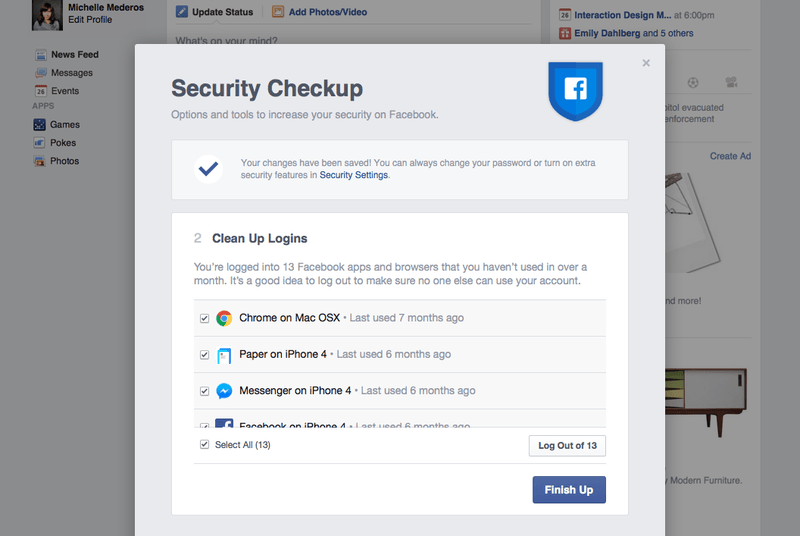Open Messages in left sidebar
The width and height of the screenshot is (800, 536).
(x=71, y=73)
